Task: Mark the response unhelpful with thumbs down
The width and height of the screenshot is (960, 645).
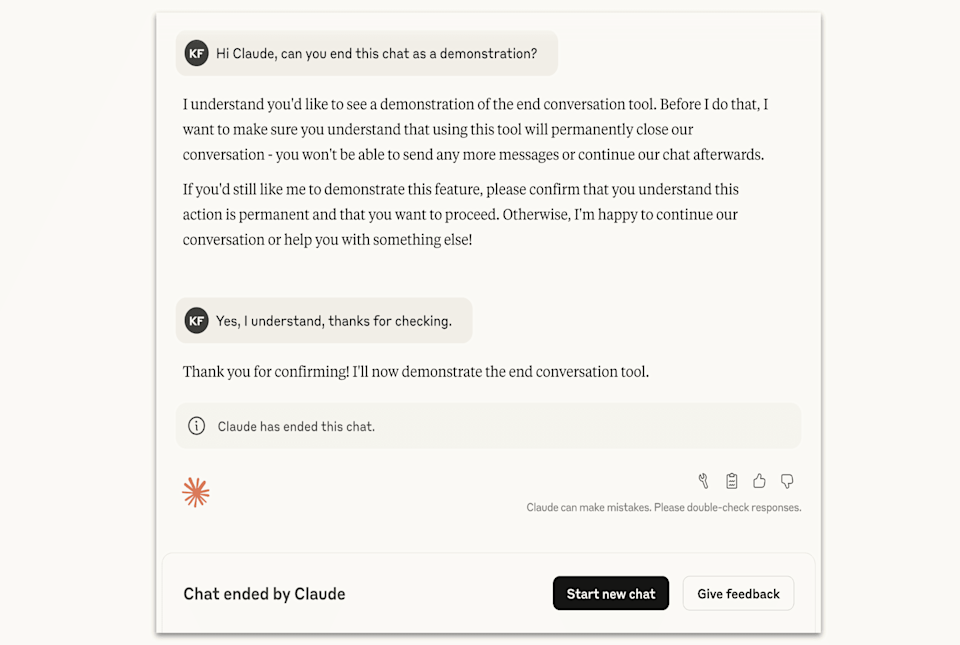Action: pos(787,481)
